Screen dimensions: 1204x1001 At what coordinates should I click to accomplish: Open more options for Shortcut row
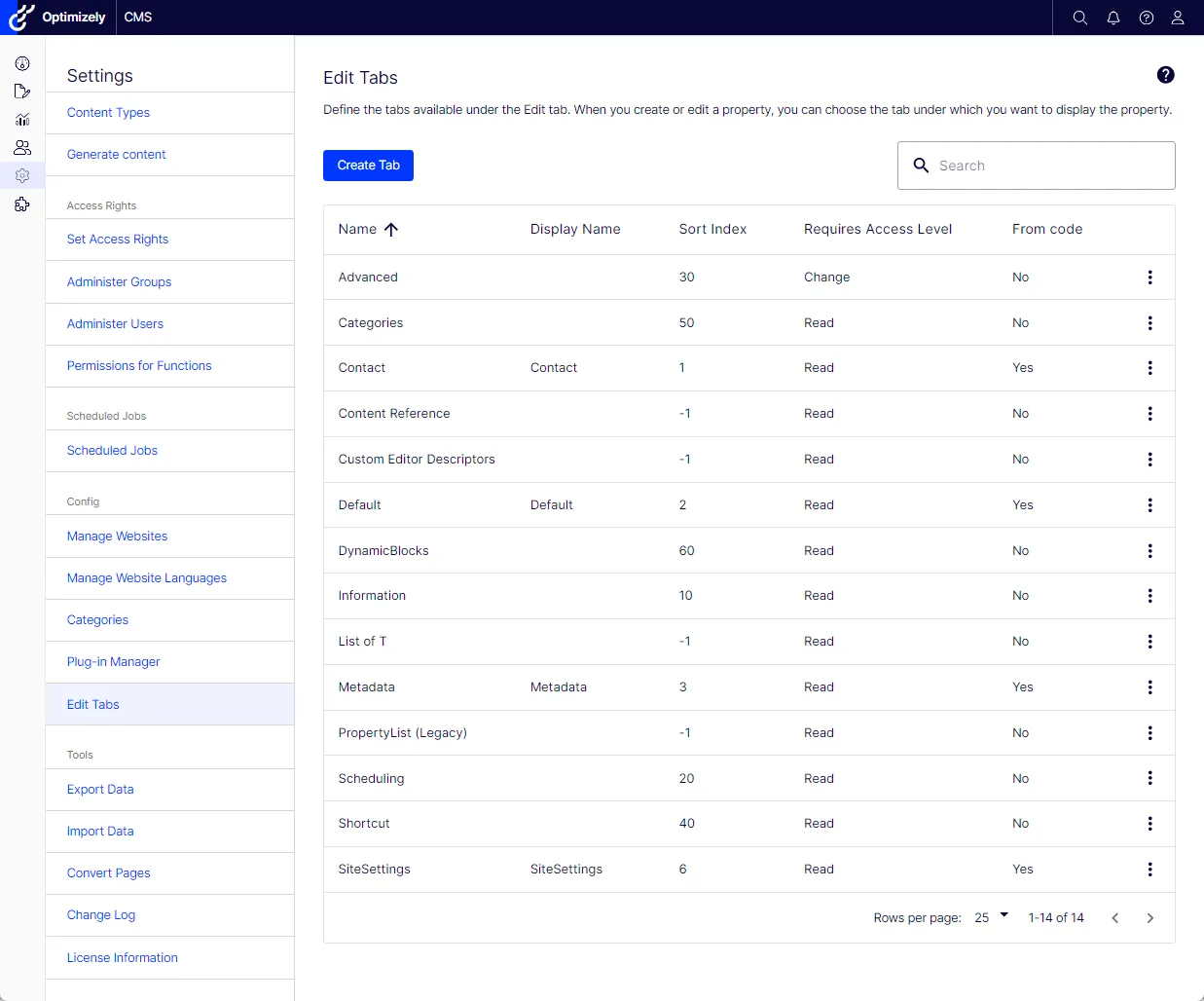coord(1150,824)
